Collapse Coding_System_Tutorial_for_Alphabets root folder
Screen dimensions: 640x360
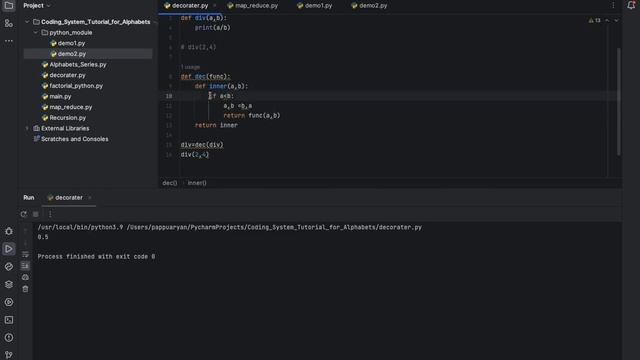[x=27, y=22]
